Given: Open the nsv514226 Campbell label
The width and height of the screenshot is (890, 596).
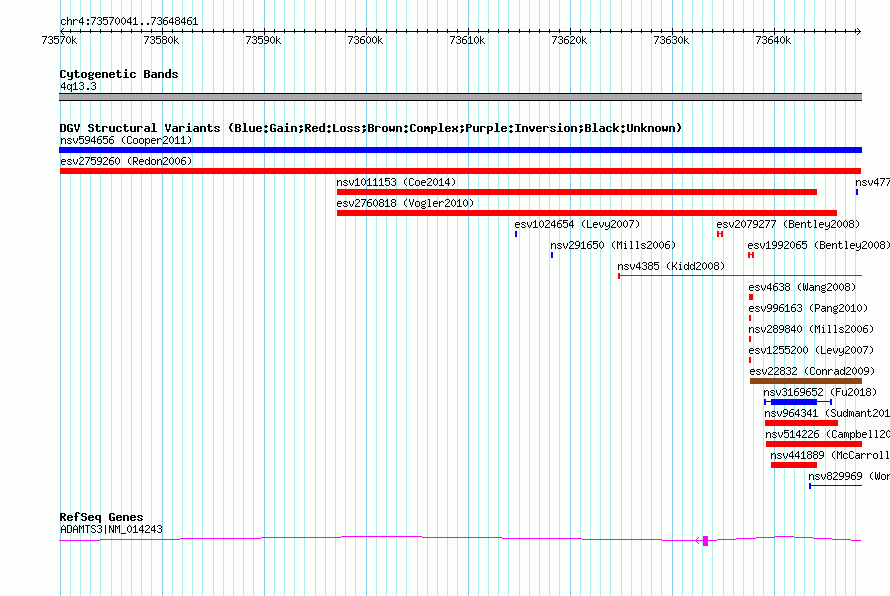Looking at the screenshot, I should click(828, 434).
